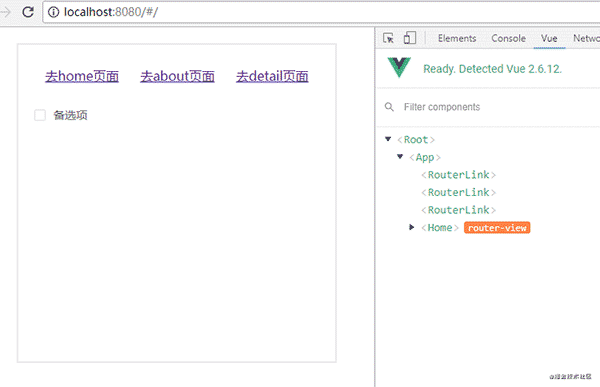Select the Home component label
Screen dimensions: 600x387
click(x=440, y=228)
